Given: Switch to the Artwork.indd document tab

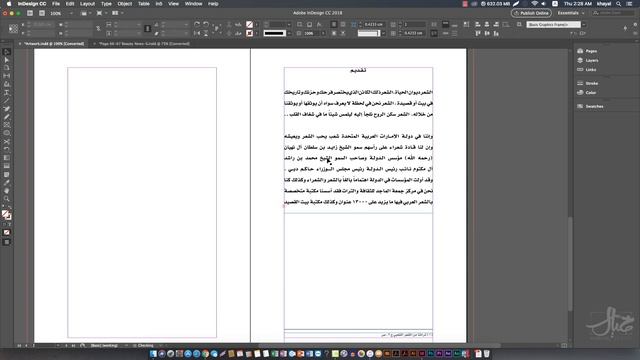Looking at the screenshot, I should (x=54, y=44).
